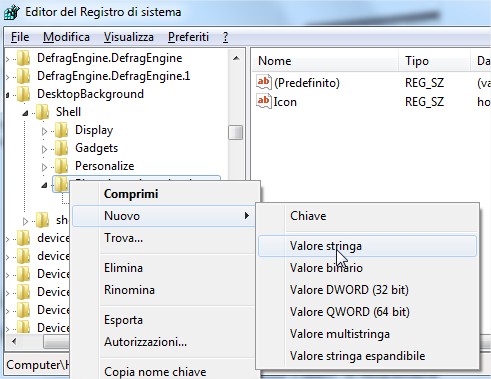
Task: Click the Personalize folder icon
Action: 62,166
